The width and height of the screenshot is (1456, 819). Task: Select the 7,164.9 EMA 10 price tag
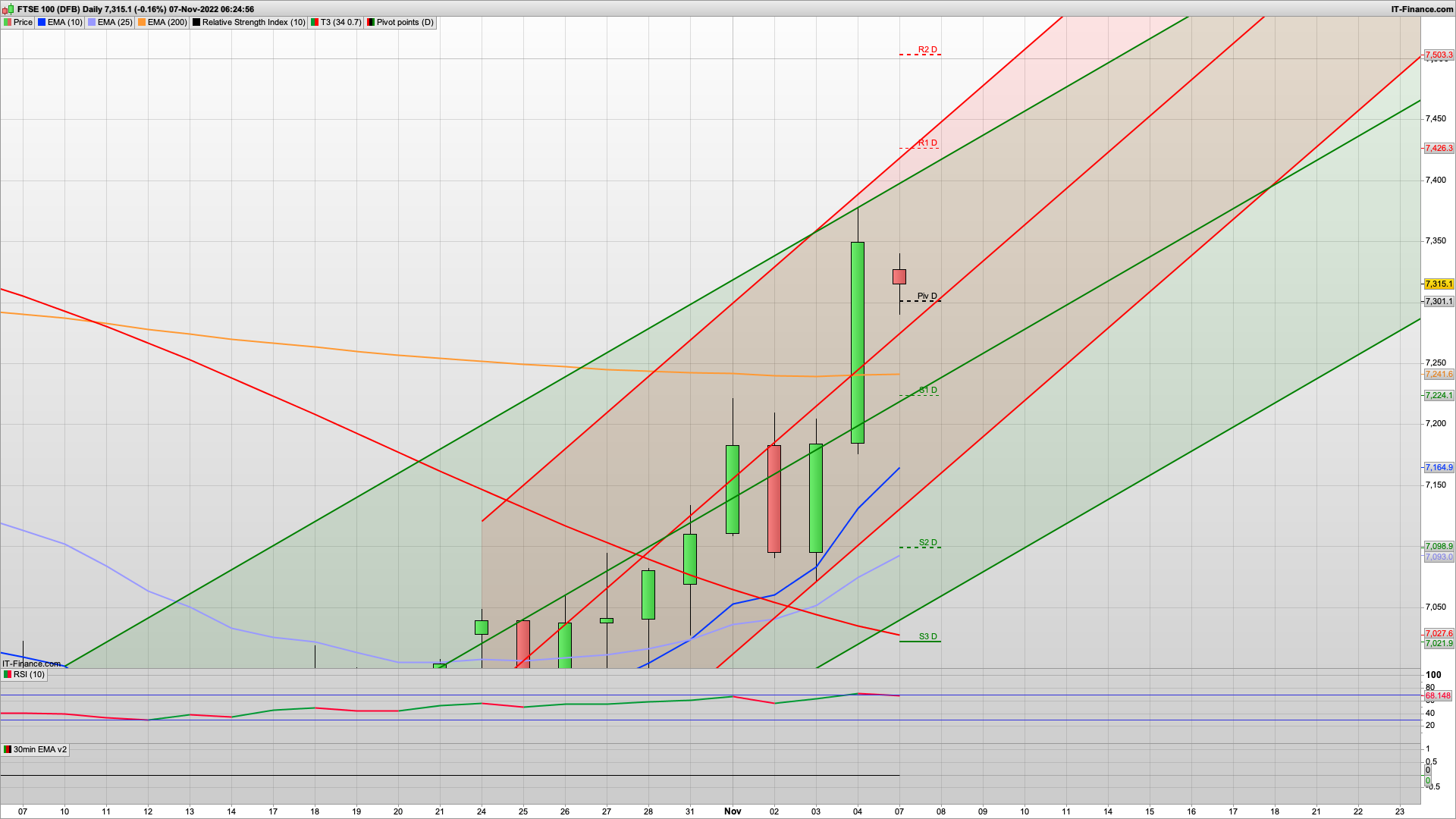click(x=1439, y=468)
